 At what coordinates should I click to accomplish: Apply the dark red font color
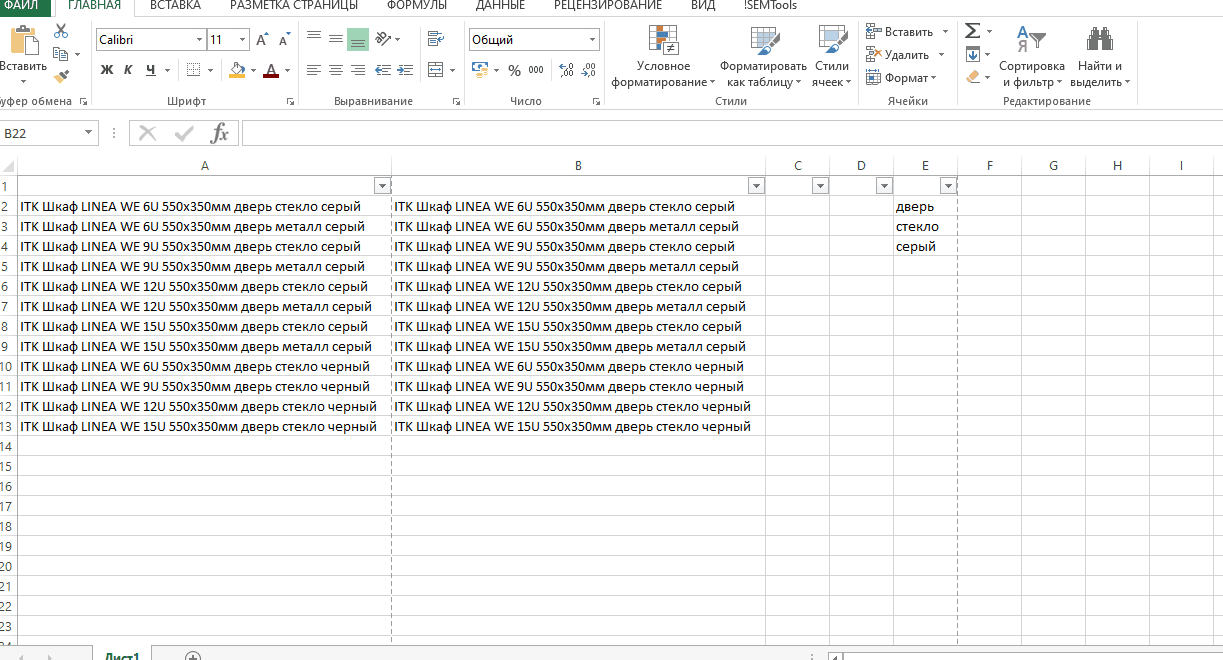(x=271, y=70)
